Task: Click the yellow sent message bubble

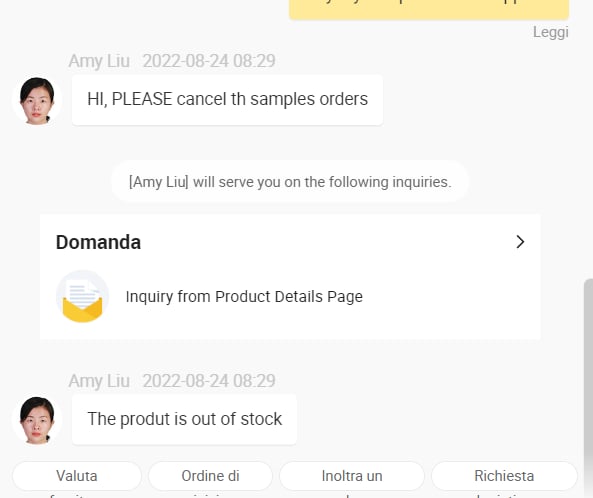Action: tap(429, 9)
